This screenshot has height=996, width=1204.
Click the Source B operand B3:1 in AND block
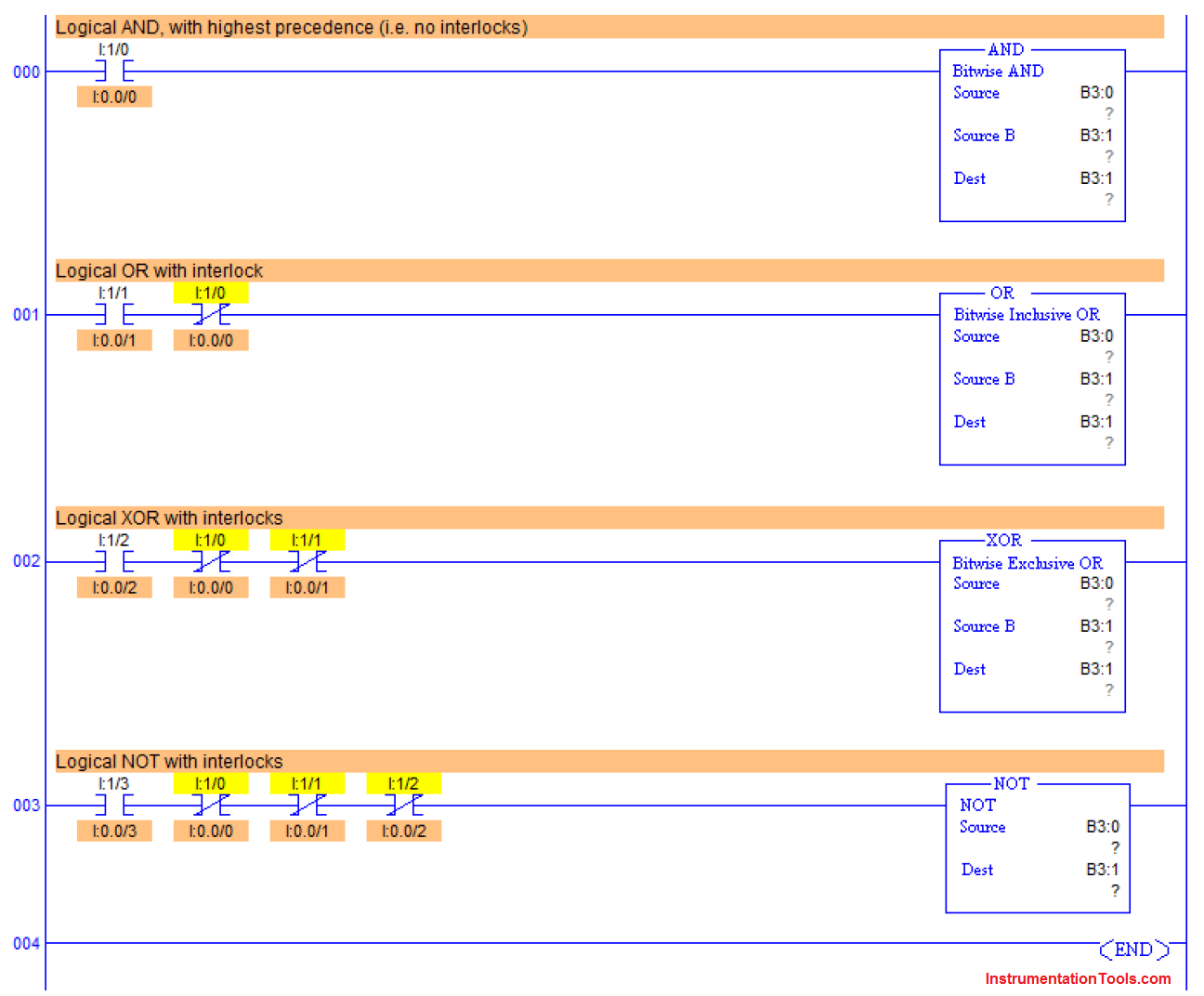tap(1096, 136)
